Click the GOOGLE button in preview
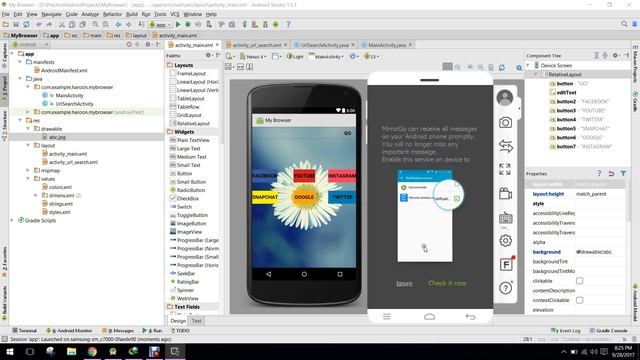 tap(304, 197)
